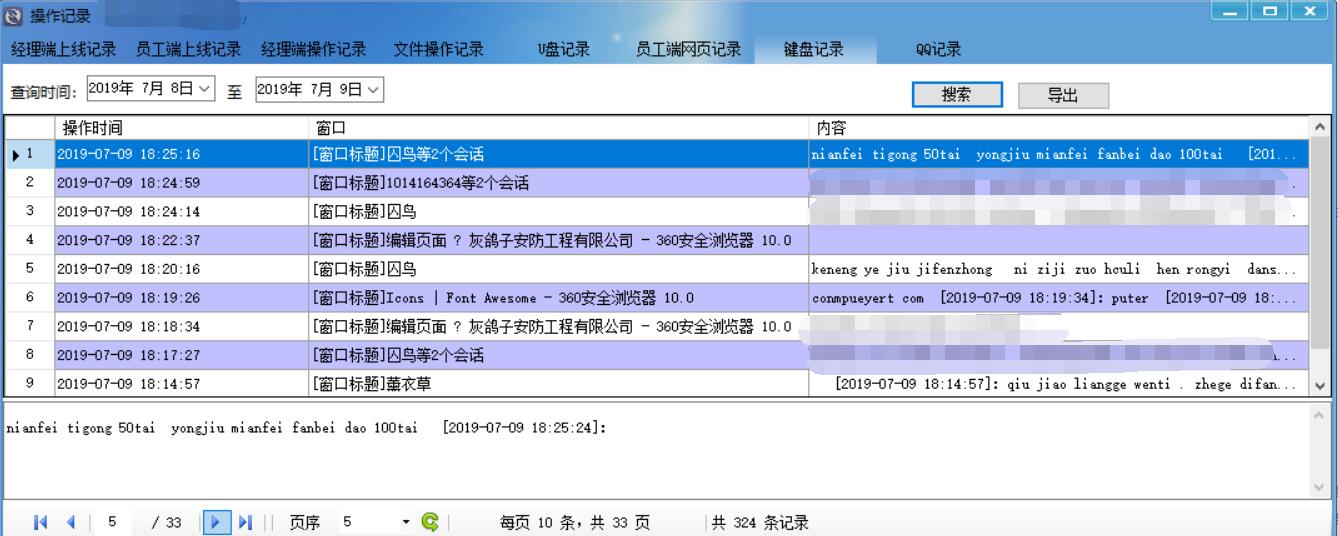Go to the first page of records
Image resolution: width=1338 pixels, height=536 pixels.
point(40,522)
